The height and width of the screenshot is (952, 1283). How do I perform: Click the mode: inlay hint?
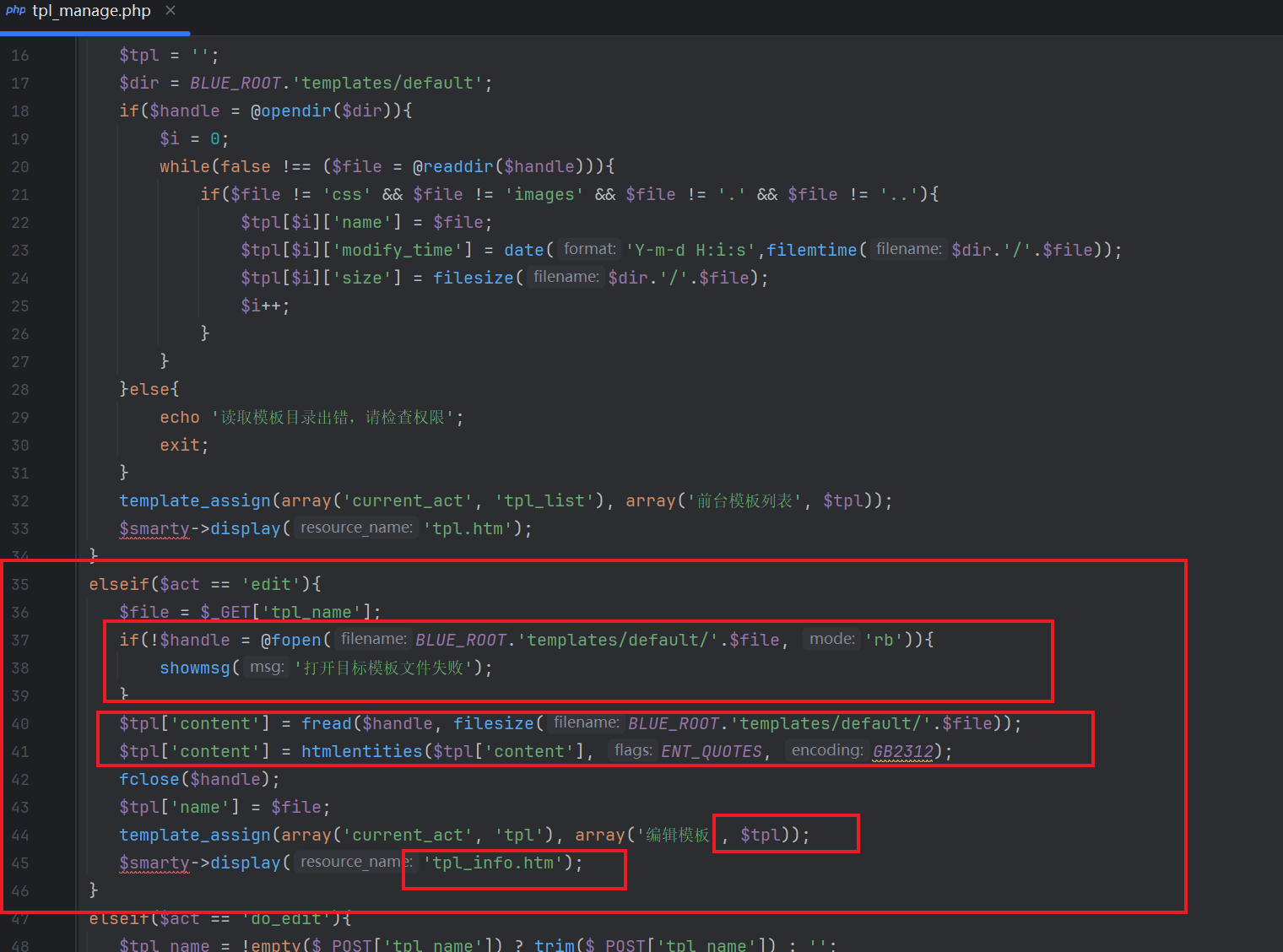[x=832, y=639]
